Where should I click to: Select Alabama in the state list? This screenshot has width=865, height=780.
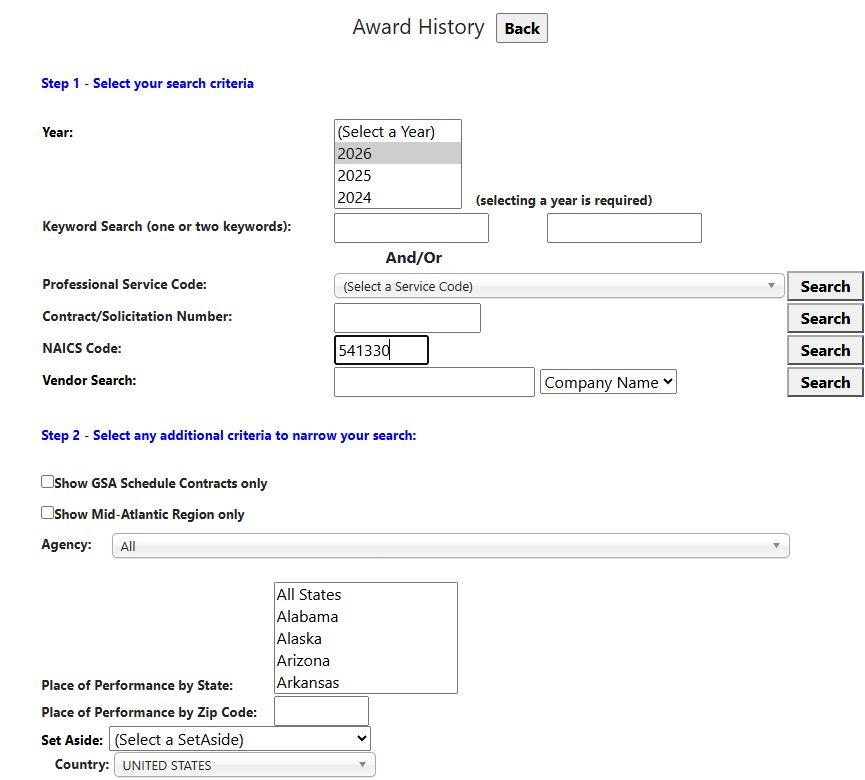pyautogui.click(x=366, y=617)
